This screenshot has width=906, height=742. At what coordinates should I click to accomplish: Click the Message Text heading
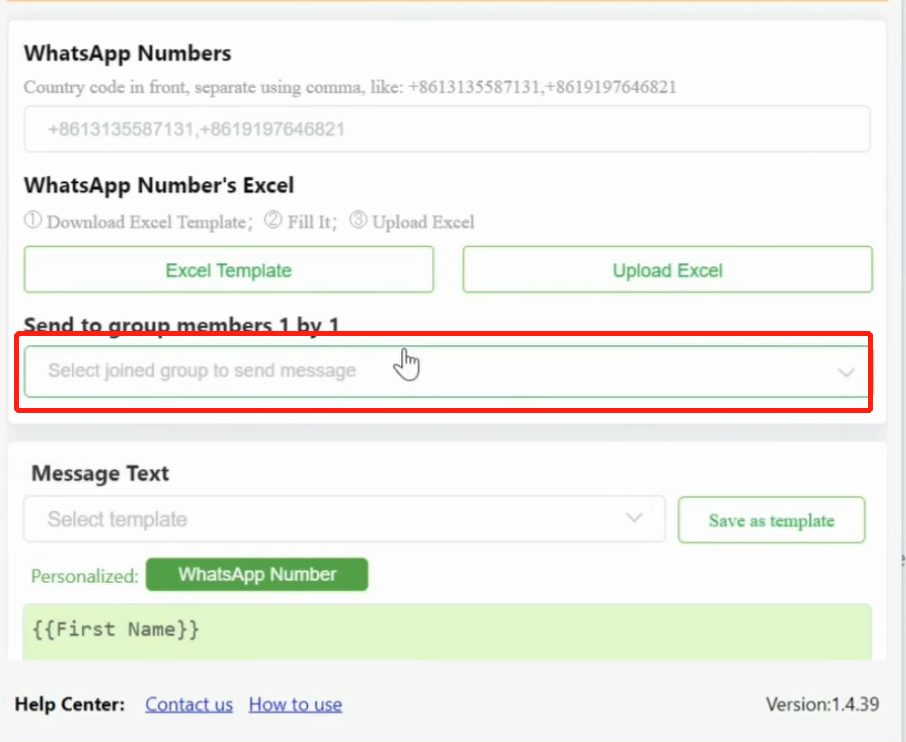pos(100,473)
